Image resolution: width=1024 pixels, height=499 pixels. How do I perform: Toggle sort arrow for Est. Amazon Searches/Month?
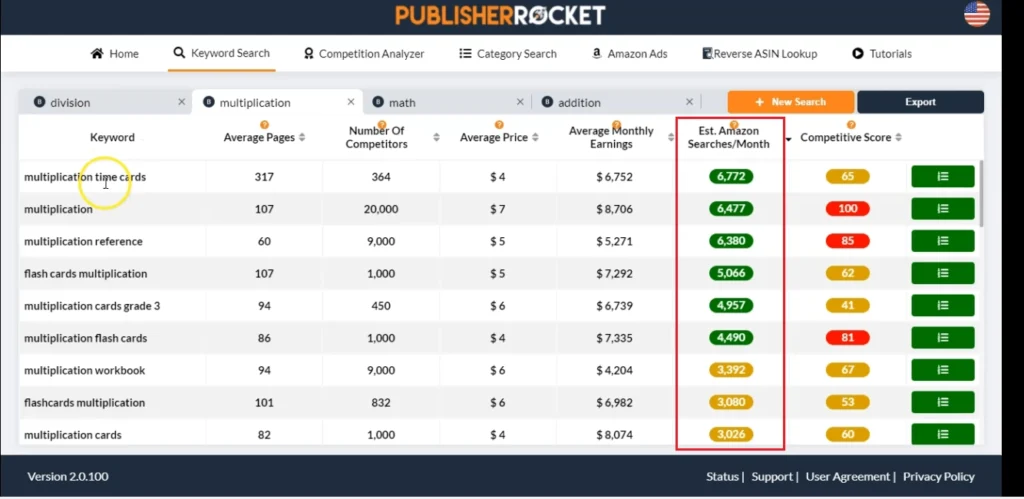(788, 139)
